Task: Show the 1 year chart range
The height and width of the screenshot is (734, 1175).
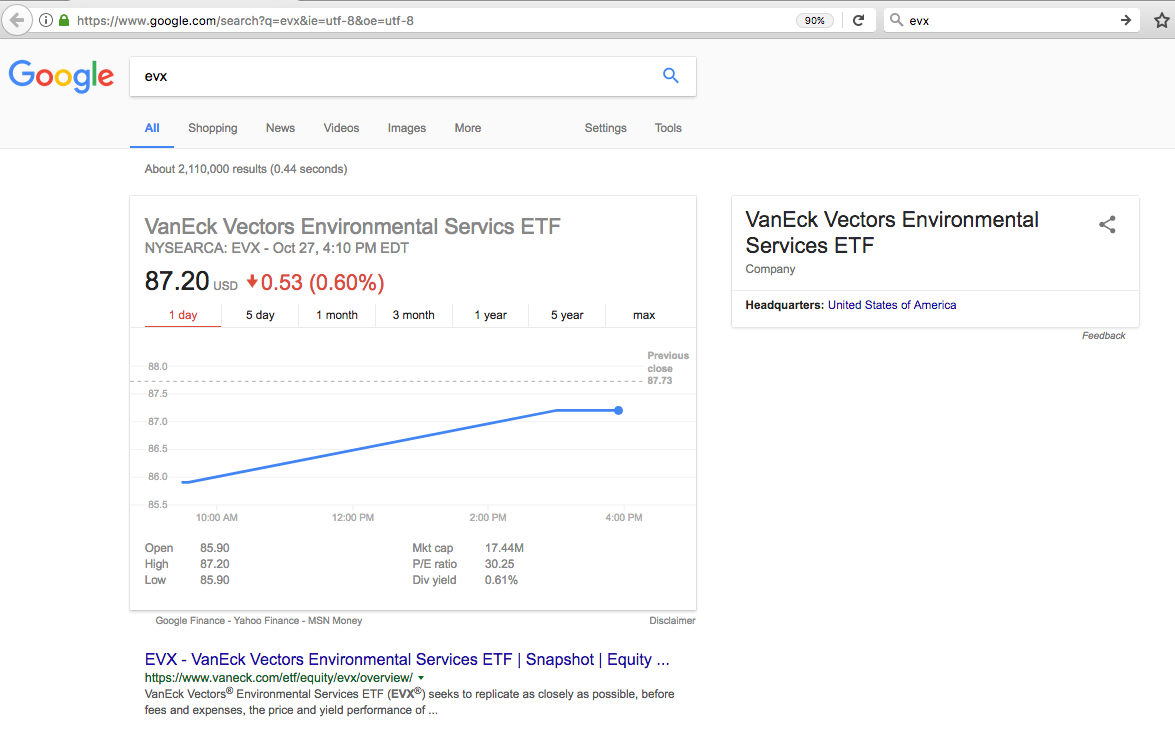Action: coord(490,315)
